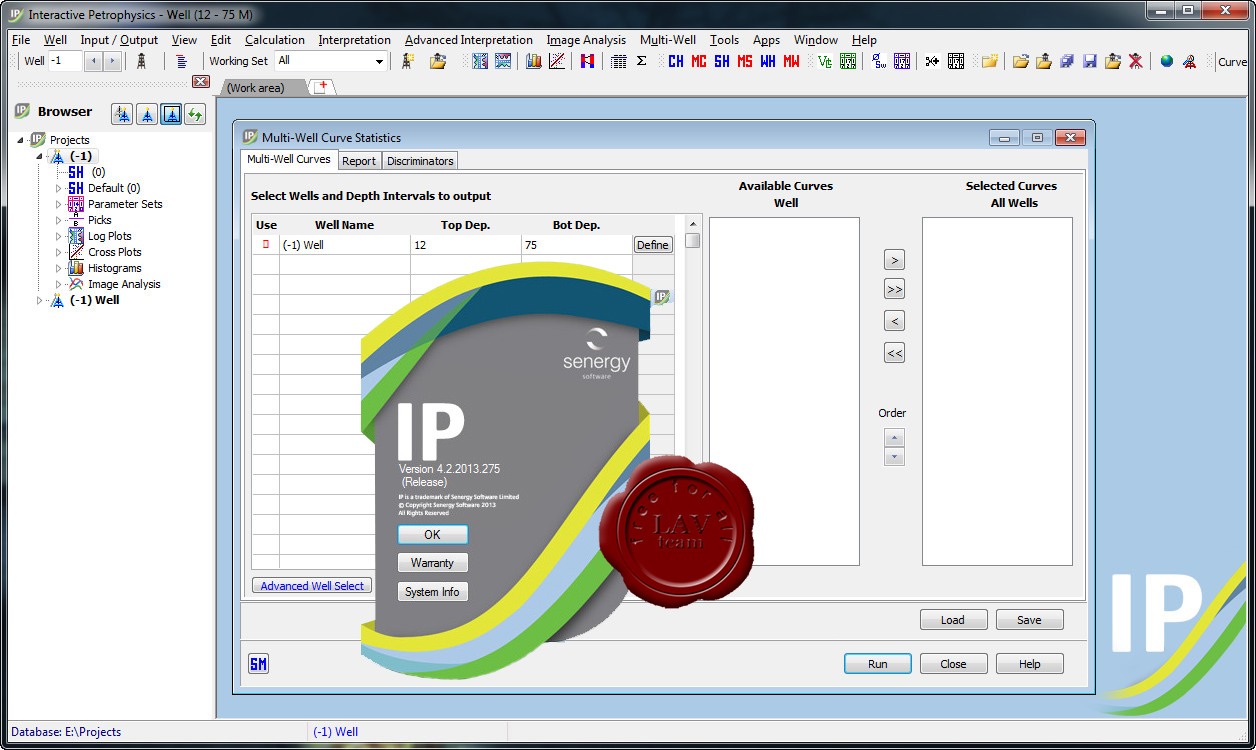The width and height of the screenshot is (1256, 750).
Task: Switch to the Report tab
Action: pos(359,160)
